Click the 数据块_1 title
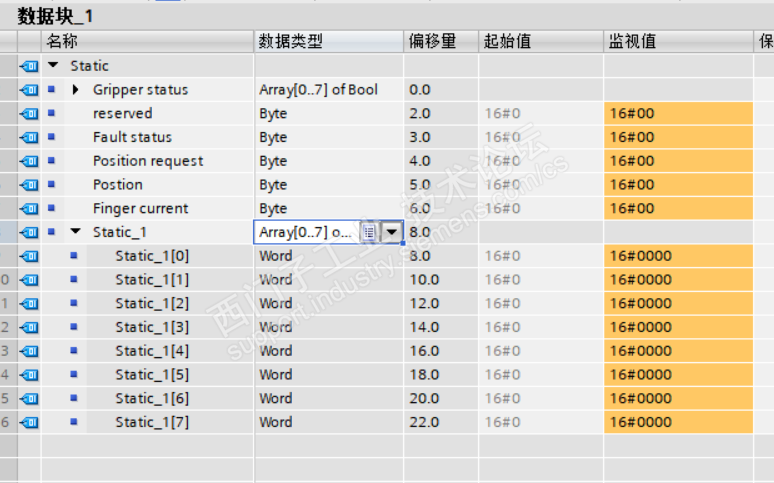The height and width of the screenshot is (483, 774). 55,16
